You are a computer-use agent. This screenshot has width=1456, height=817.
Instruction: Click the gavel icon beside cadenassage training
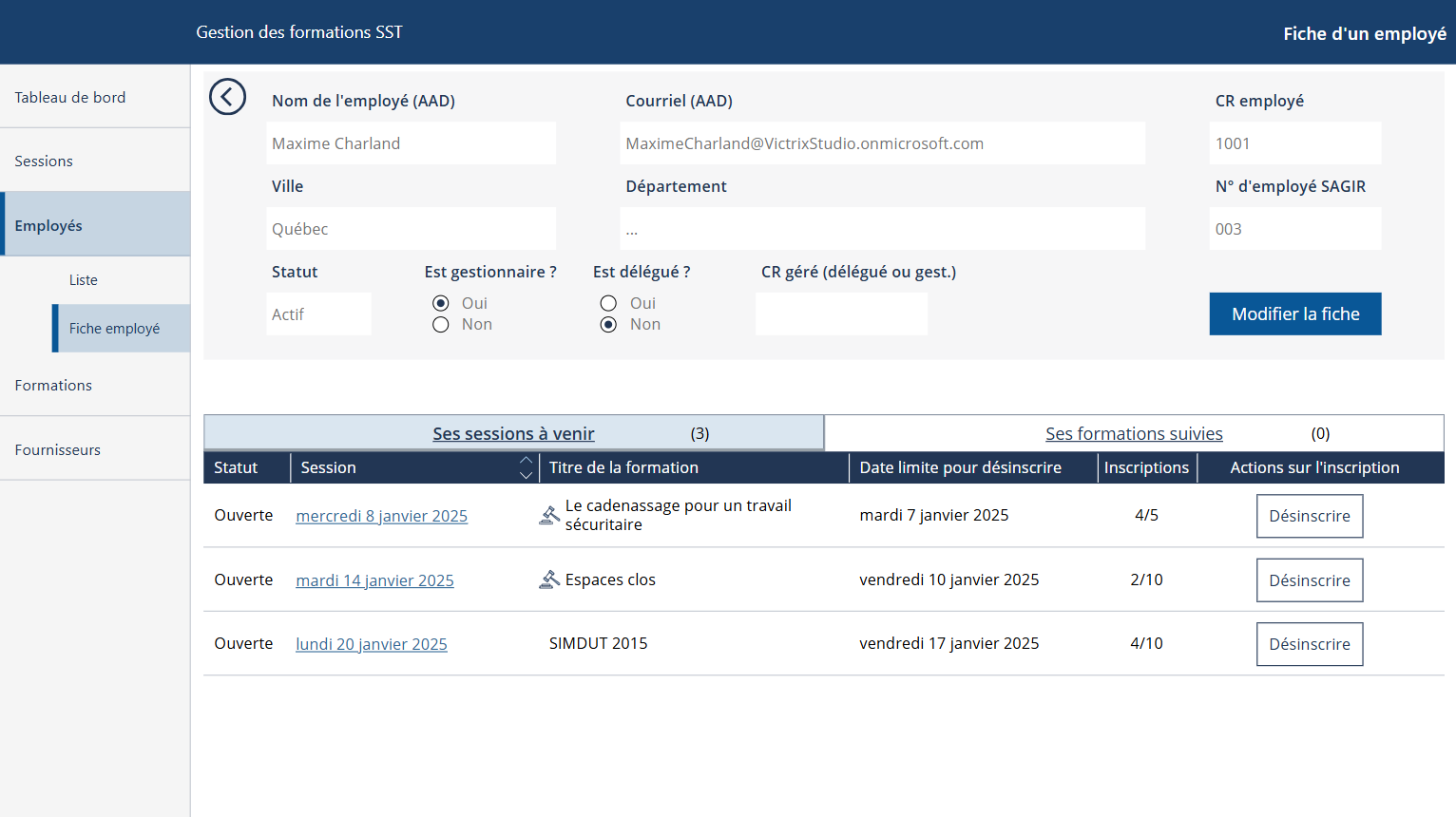(549, 515)
